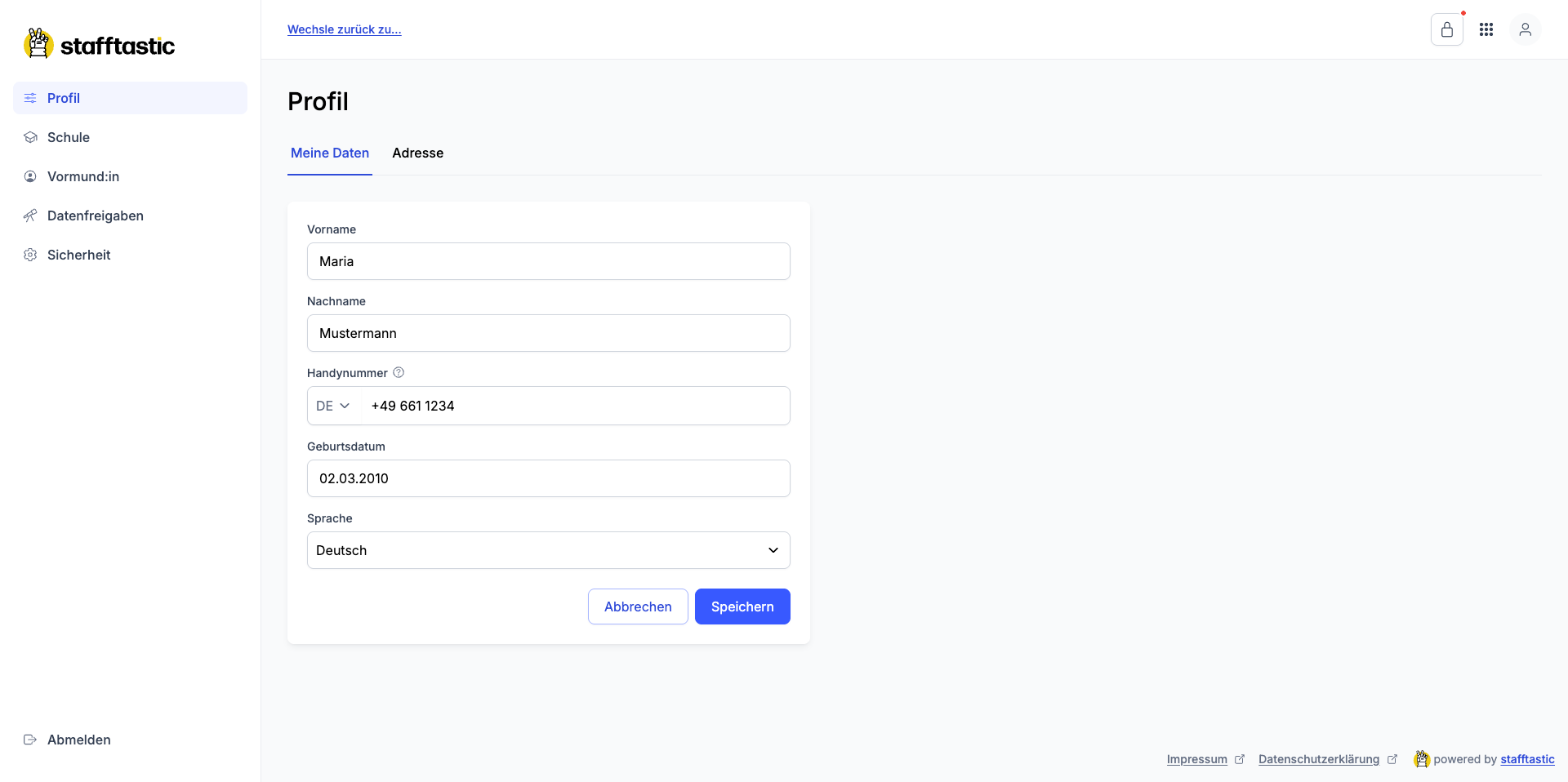Open Vormund:in in the sidebar
This screenshot has width=1568, height=782.
click(82, 176)
